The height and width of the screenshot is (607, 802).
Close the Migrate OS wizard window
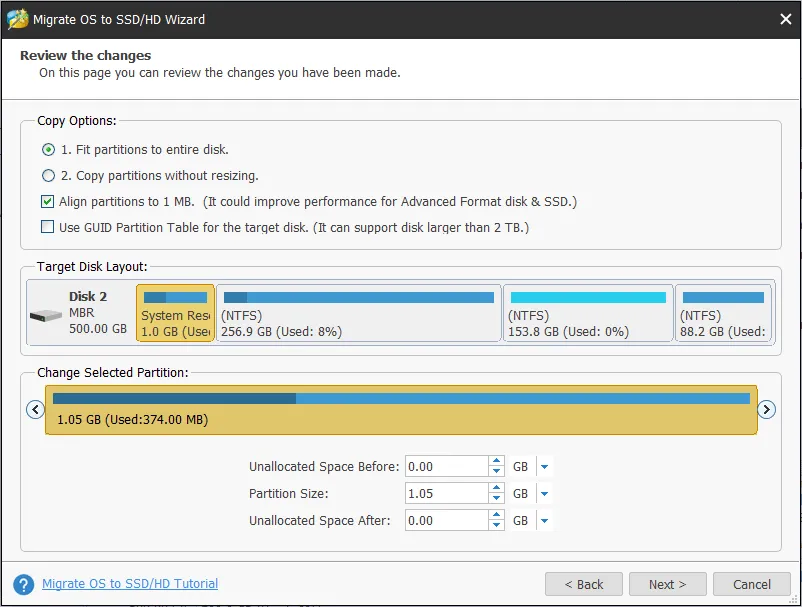point(784,18)
